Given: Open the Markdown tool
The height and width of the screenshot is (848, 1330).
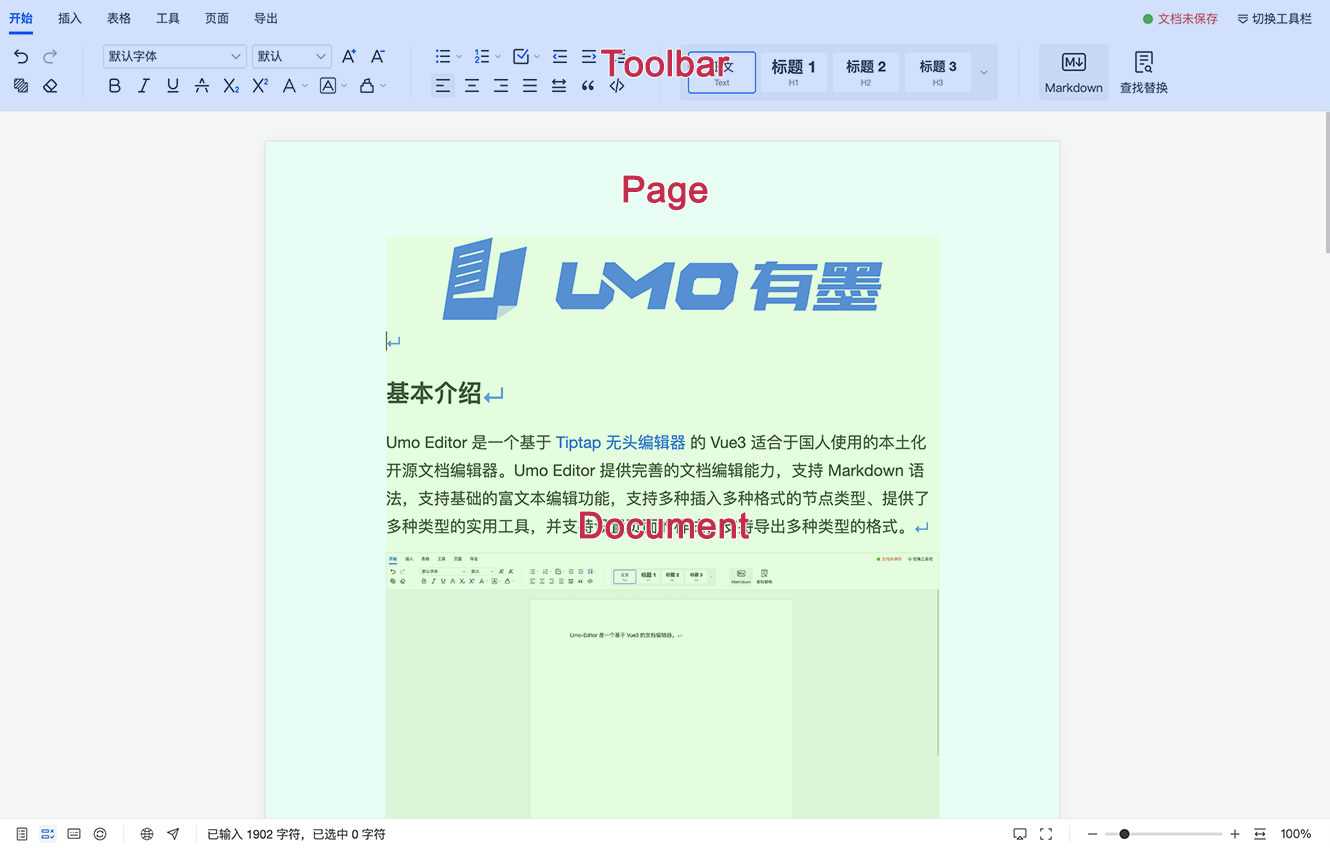Looking at the screenshot, I should point(1074,72).
